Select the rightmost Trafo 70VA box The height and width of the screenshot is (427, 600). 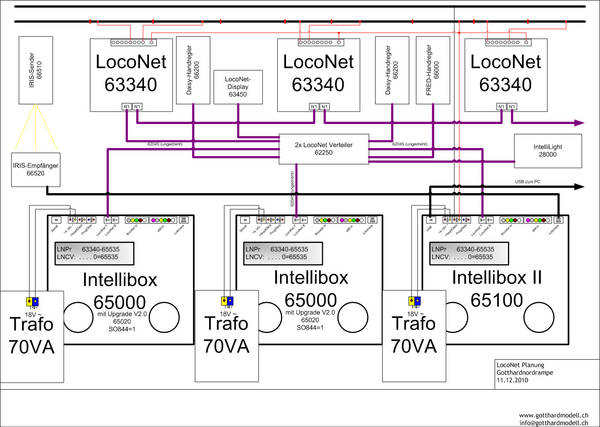(x=412, y=337)
